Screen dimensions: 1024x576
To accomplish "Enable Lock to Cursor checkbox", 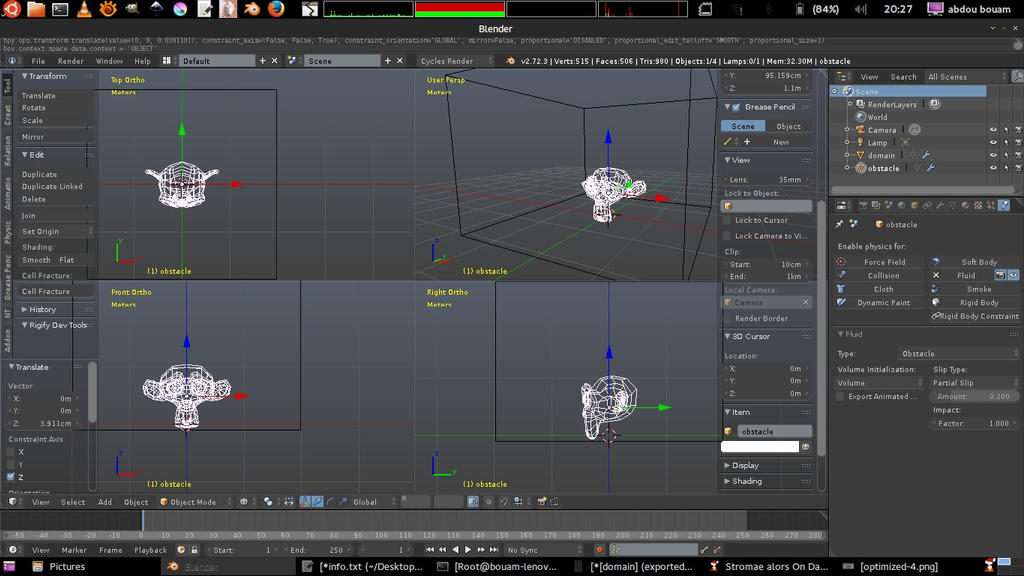I will [728, 220].
